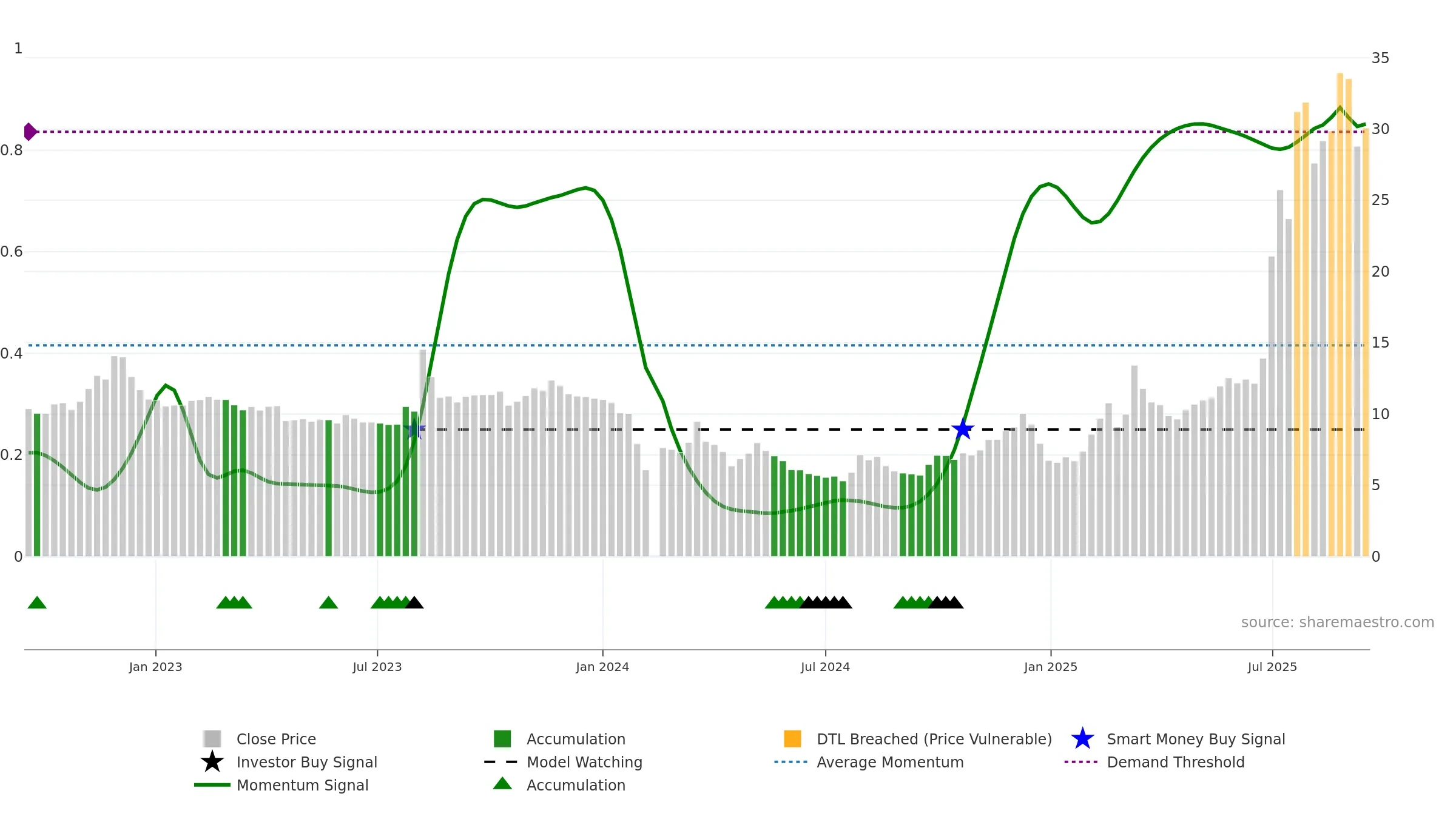Click the green Accumulation square legend swatch
The width and height of the screenshot is (1456, 819).
pyautogui.click(x=502, y=738)
